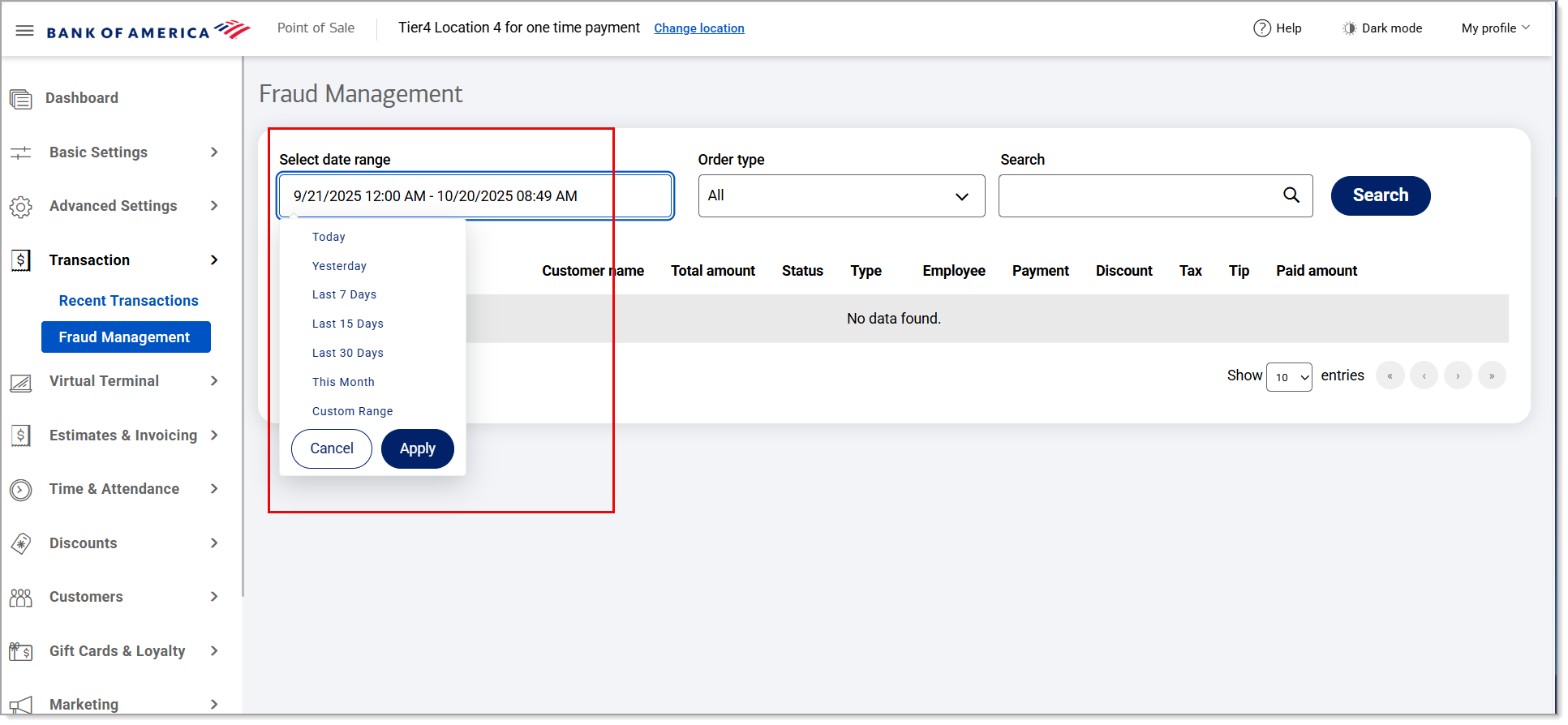Open the Order type dropdown
This screenshot has height=725, width=1568.
point(840,196)
